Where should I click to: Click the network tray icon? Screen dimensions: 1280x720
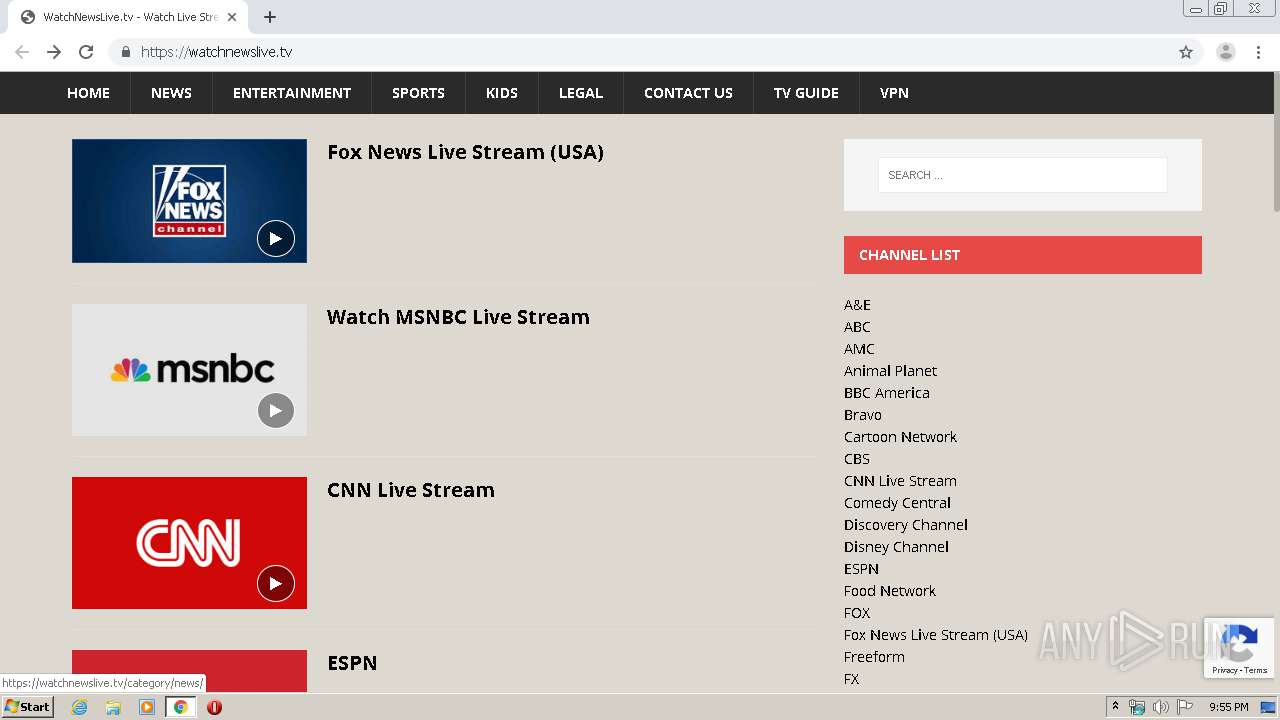click(x=1137, y=707)
